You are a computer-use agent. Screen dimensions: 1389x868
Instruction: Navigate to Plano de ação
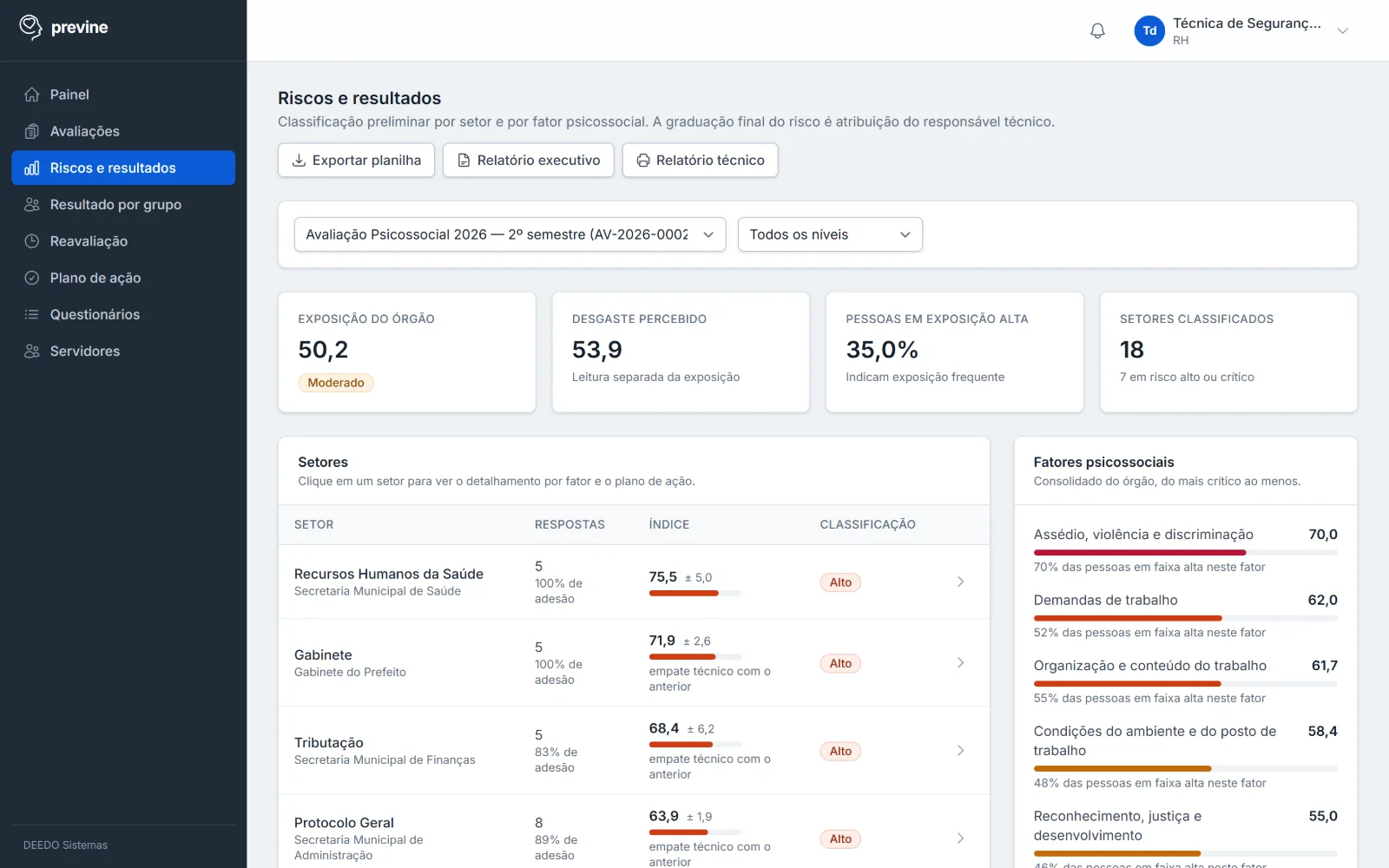pyautogui.click(x=123, y=278)
